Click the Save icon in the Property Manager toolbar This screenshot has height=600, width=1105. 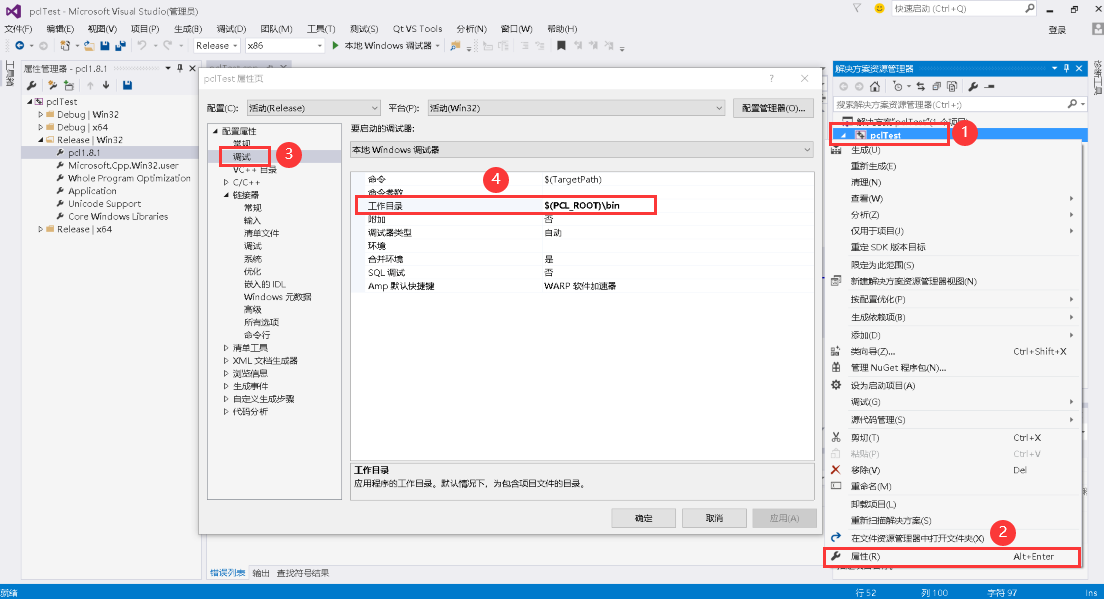tap(128, 85)
